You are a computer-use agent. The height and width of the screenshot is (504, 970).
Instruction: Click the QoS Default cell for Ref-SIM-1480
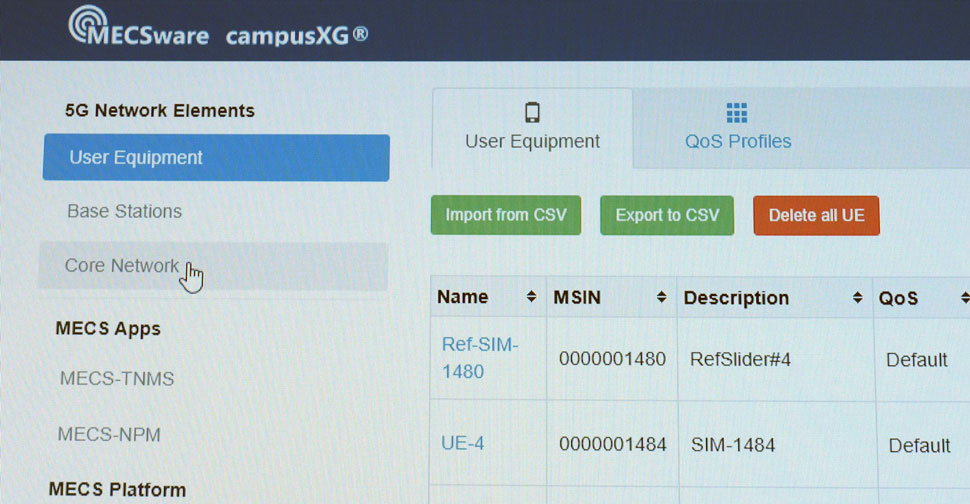click(x=917, y=360)
